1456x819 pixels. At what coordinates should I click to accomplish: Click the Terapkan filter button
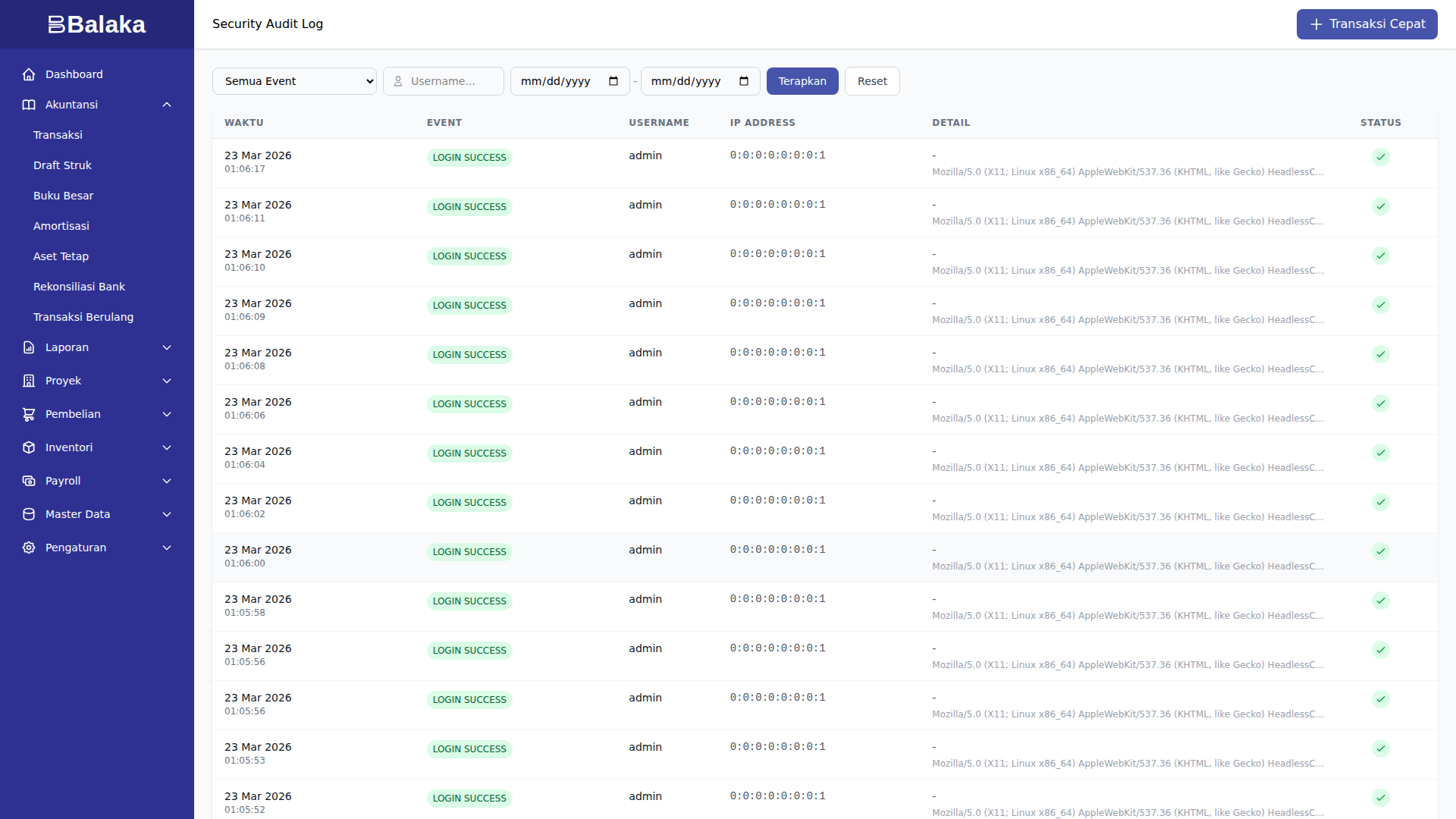(802, 81)
